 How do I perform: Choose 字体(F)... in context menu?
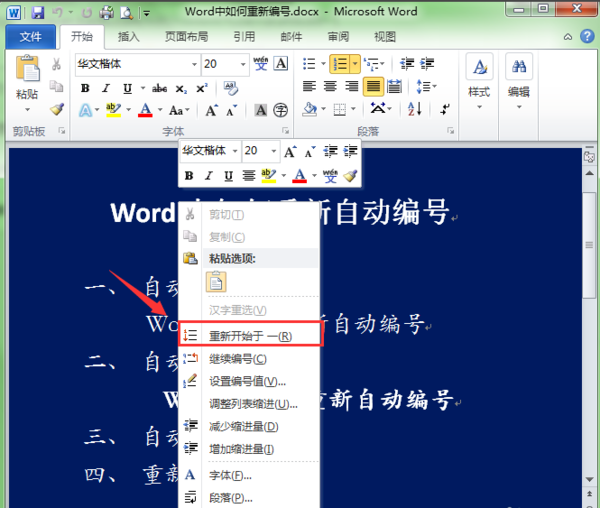click(x=249, y=475)
